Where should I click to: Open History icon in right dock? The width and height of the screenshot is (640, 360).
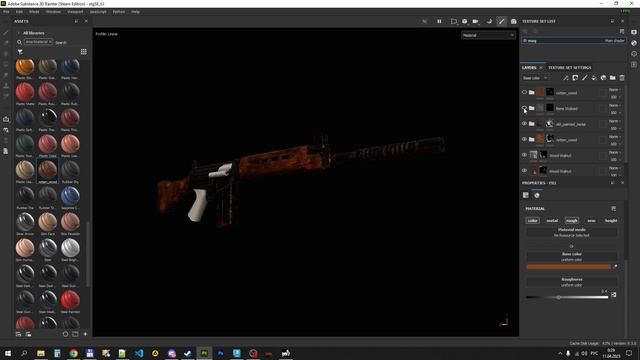pos(634,54)
